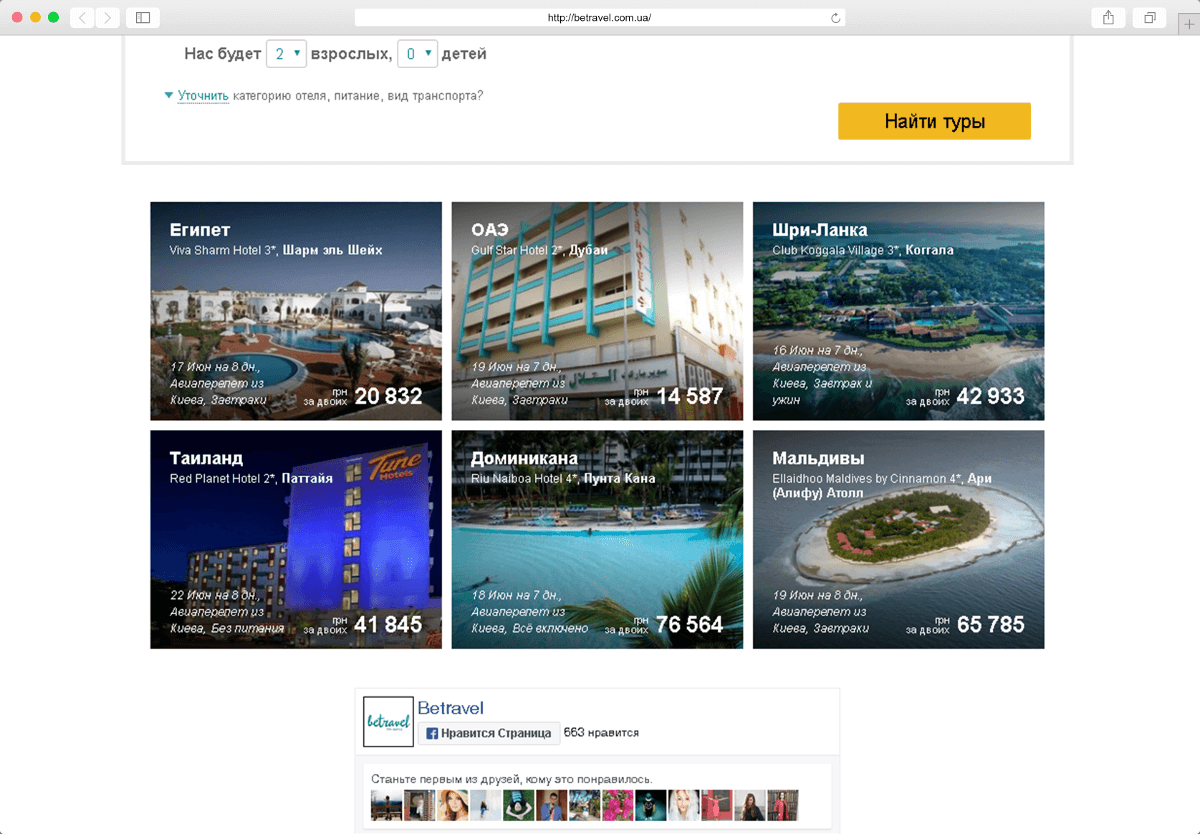Open the children count dropdown

[x=417, y=54]
